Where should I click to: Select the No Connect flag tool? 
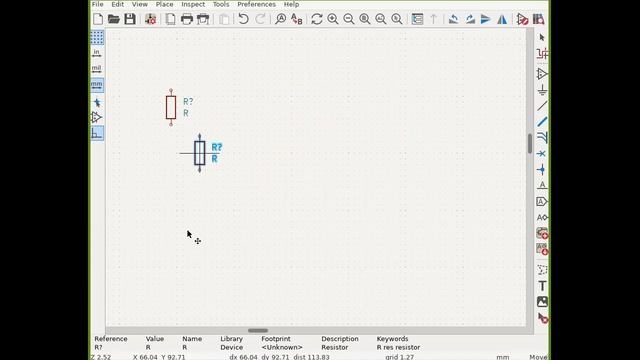coord(542,153)
